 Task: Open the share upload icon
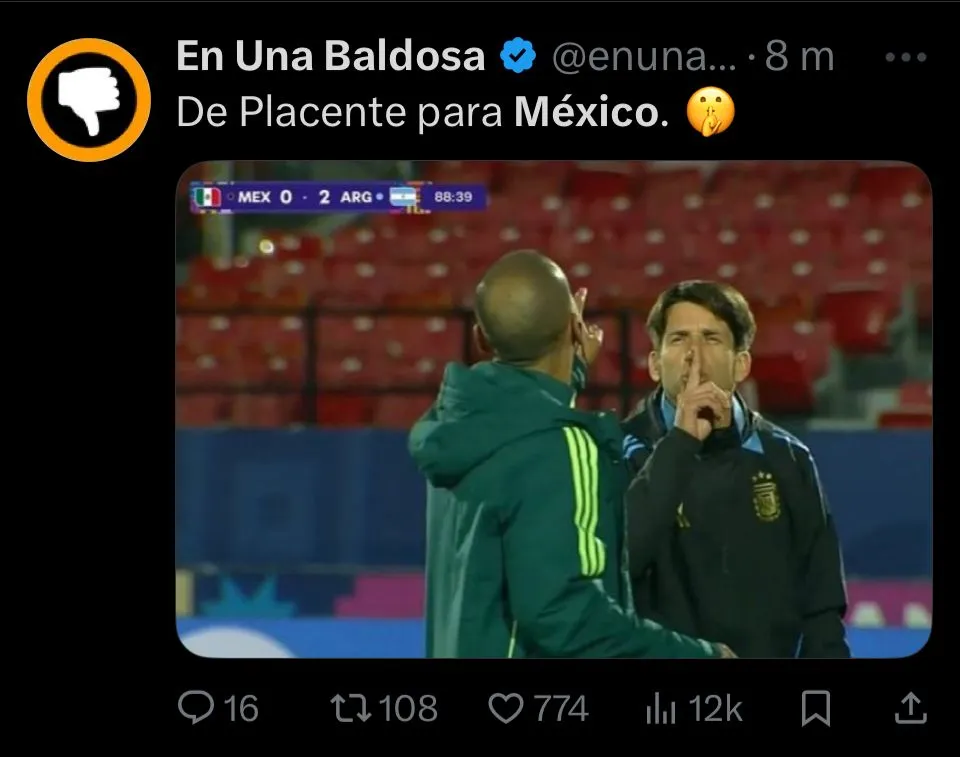tap(910, 708)
